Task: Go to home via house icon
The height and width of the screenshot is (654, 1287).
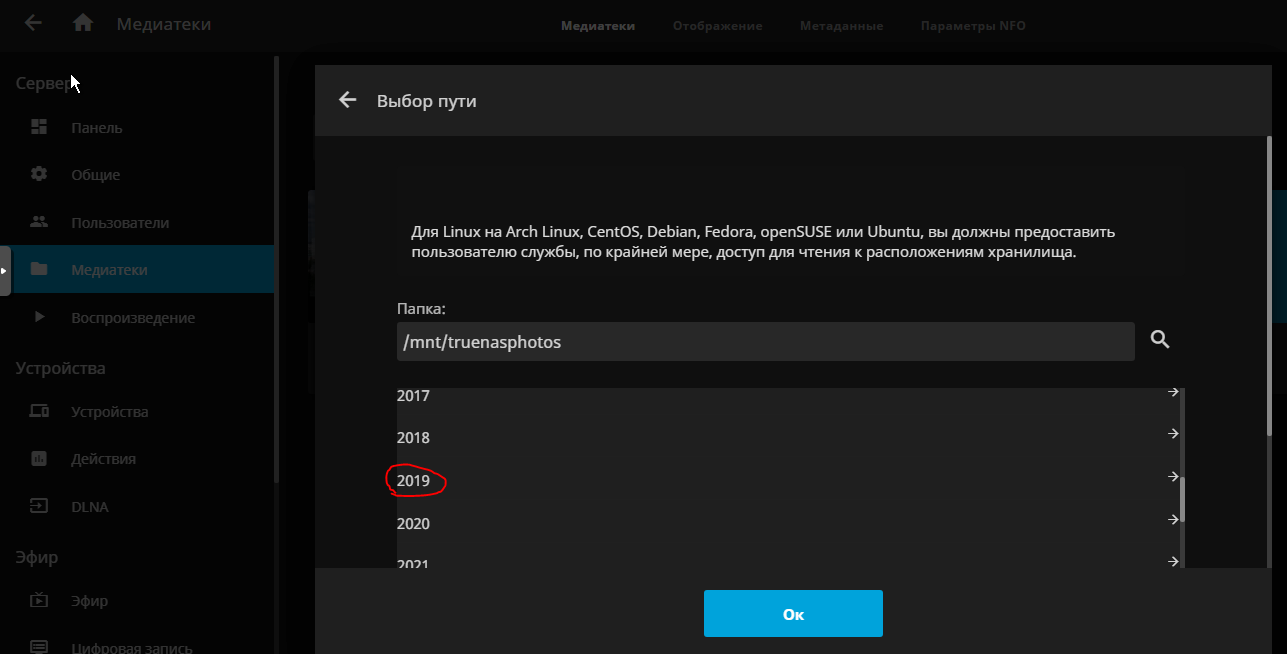Action: pyautogui.click(x=83, y=23)
